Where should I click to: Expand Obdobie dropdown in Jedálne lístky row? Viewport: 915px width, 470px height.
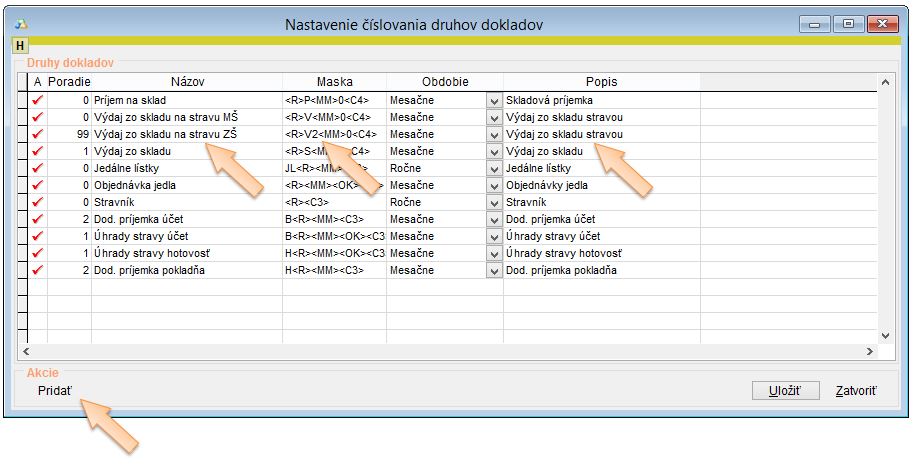[494, 169]
